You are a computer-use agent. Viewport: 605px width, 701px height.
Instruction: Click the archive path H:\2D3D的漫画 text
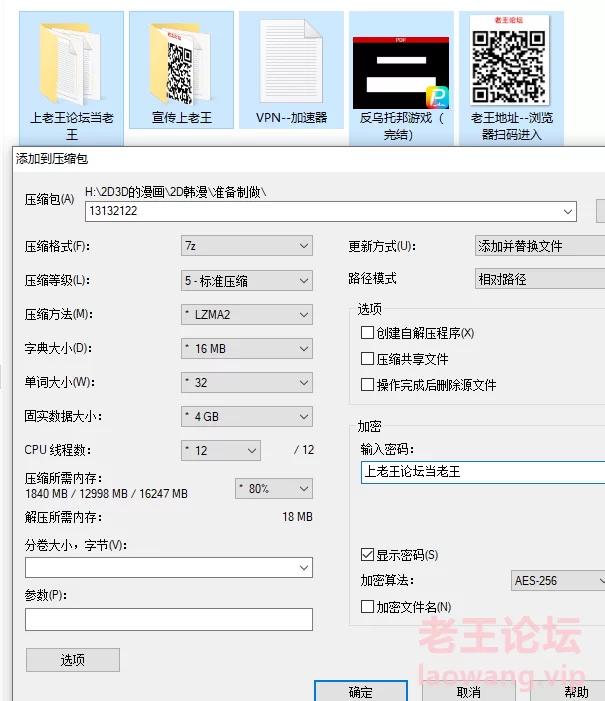(x=175, y=192)
